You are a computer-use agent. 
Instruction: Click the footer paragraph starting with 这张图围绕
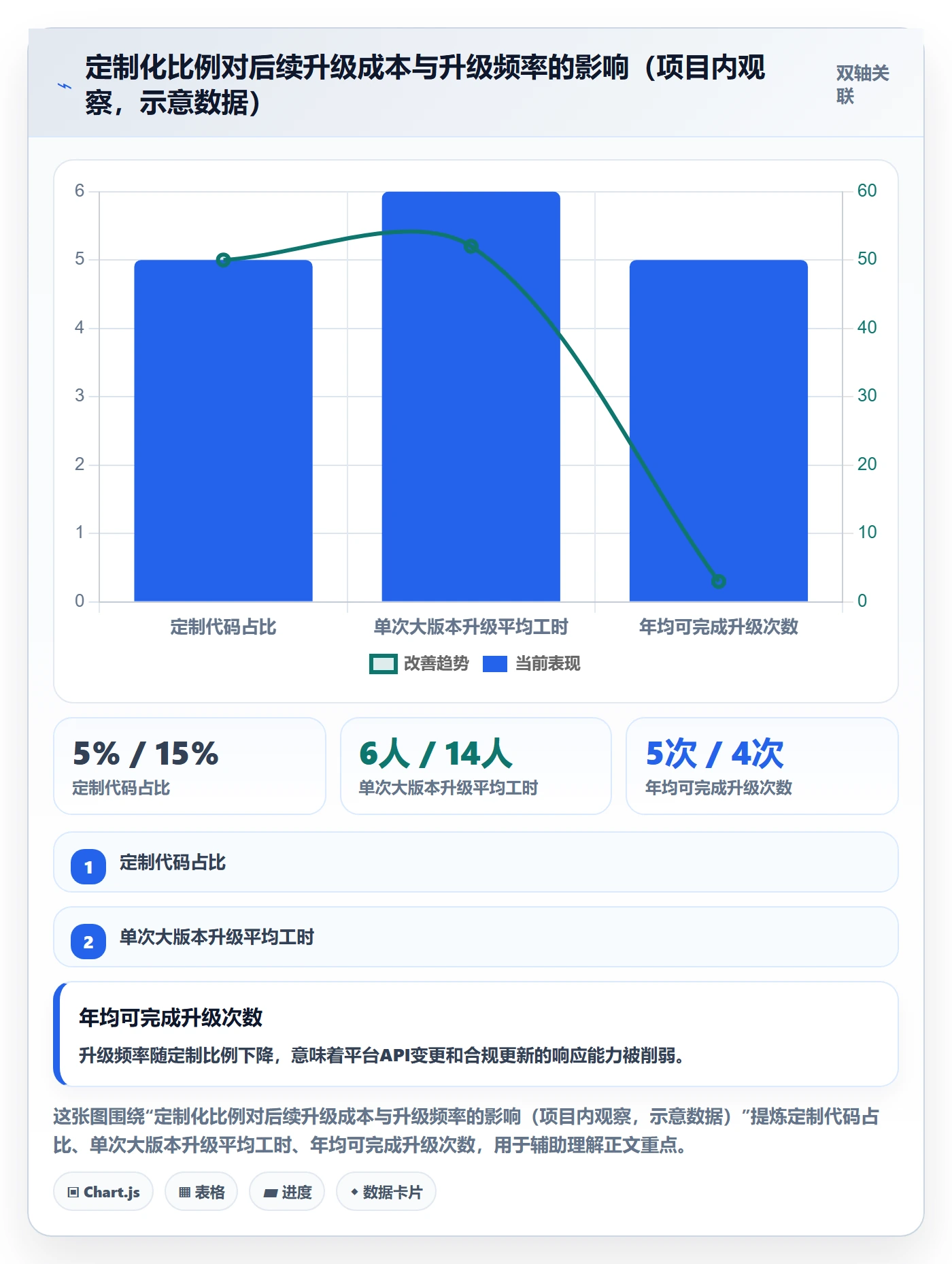[466, 1131]
